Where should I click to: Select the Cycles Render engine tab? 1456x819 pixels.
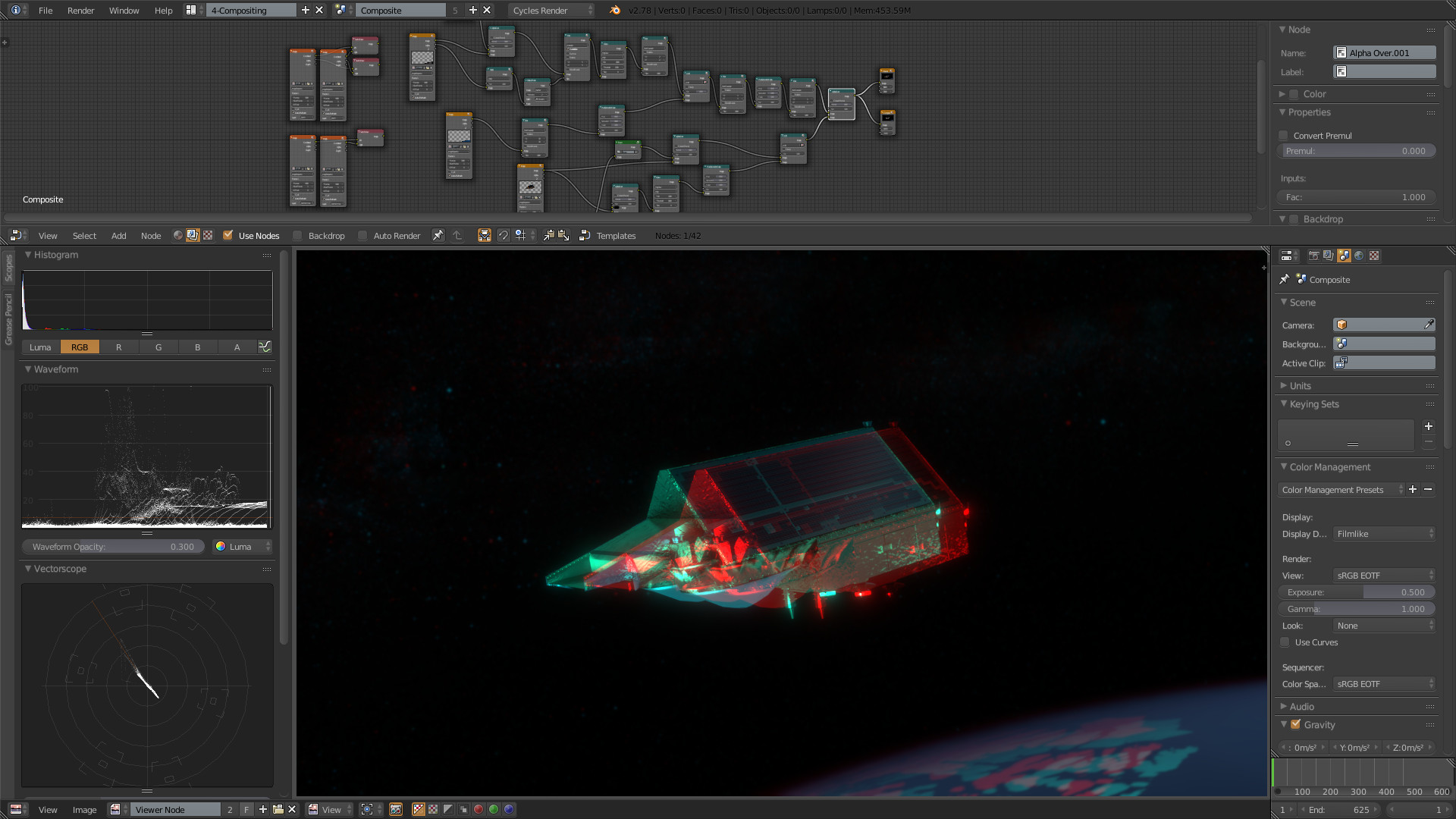coord(545,10)
